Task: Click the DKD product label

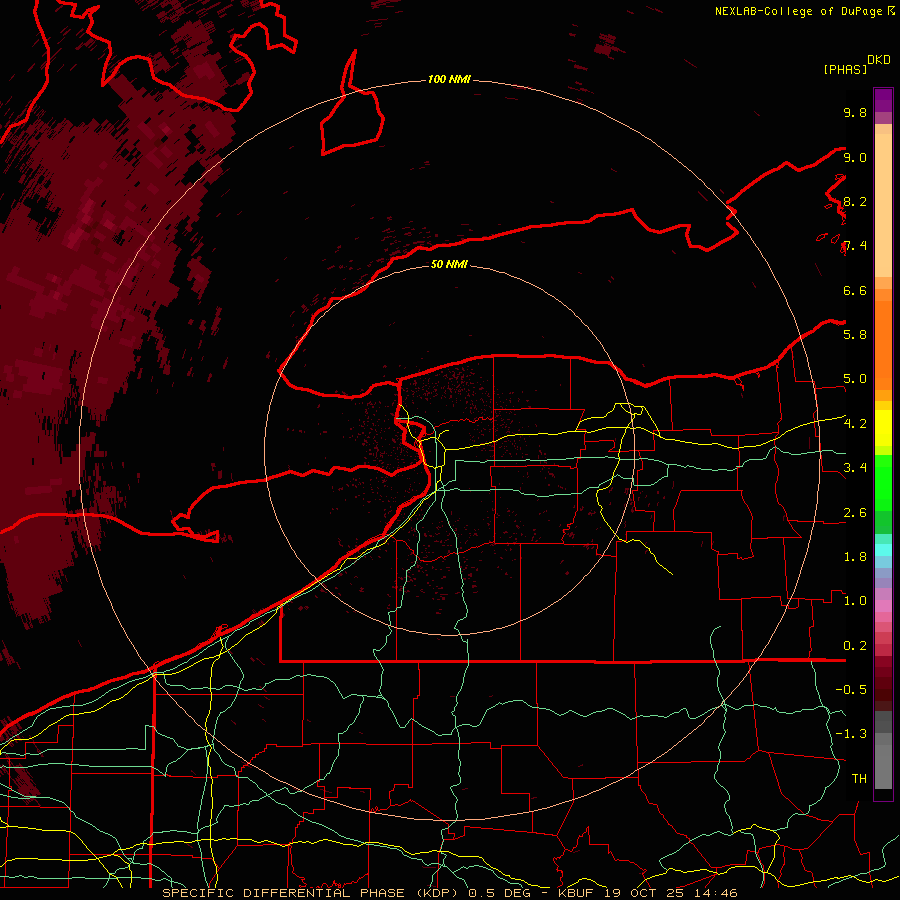Action: [878, 60]
